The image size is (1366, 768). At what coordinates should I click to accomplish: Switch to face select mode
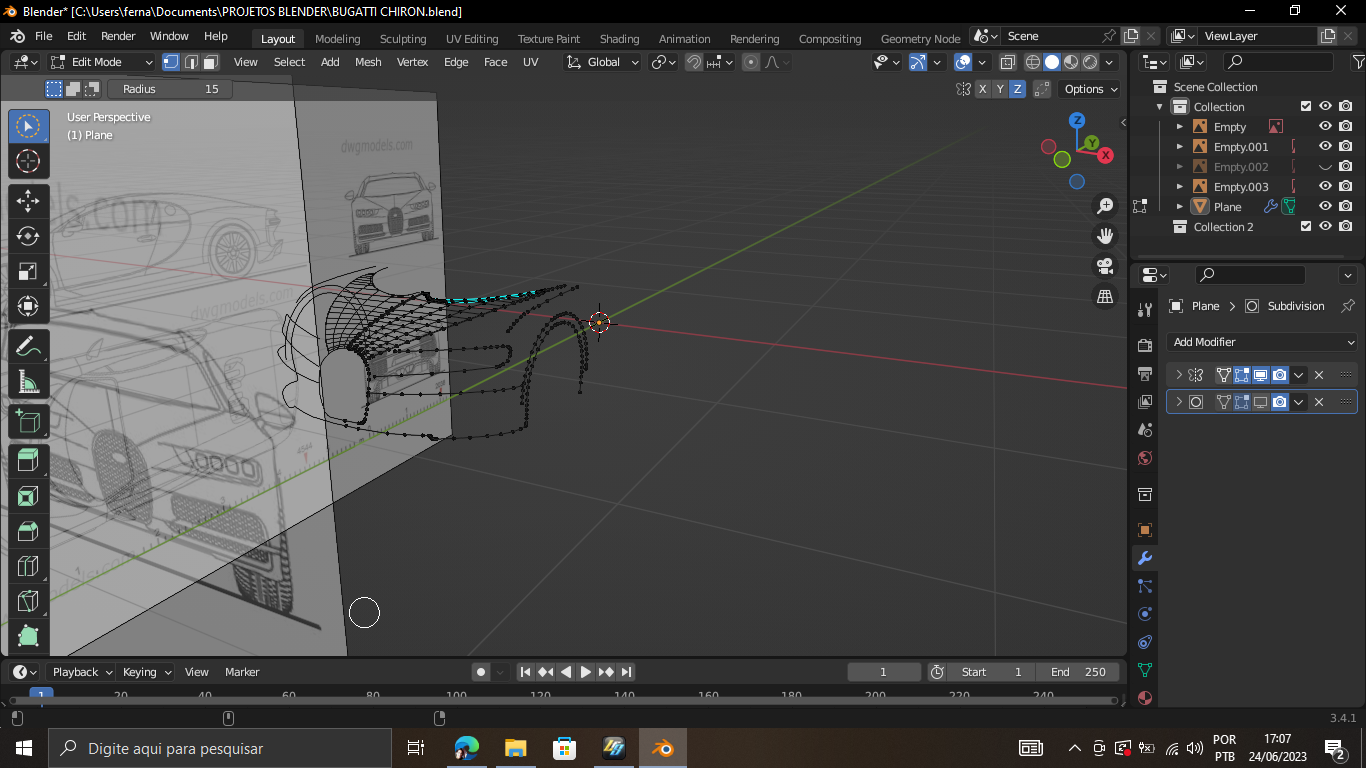tap(211, 62)
